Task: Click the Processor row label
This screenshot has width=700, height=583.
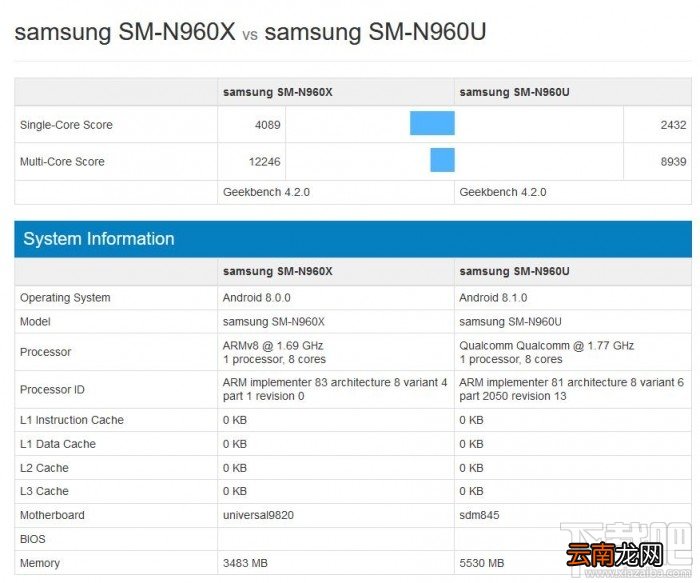Action: (46, 352)
